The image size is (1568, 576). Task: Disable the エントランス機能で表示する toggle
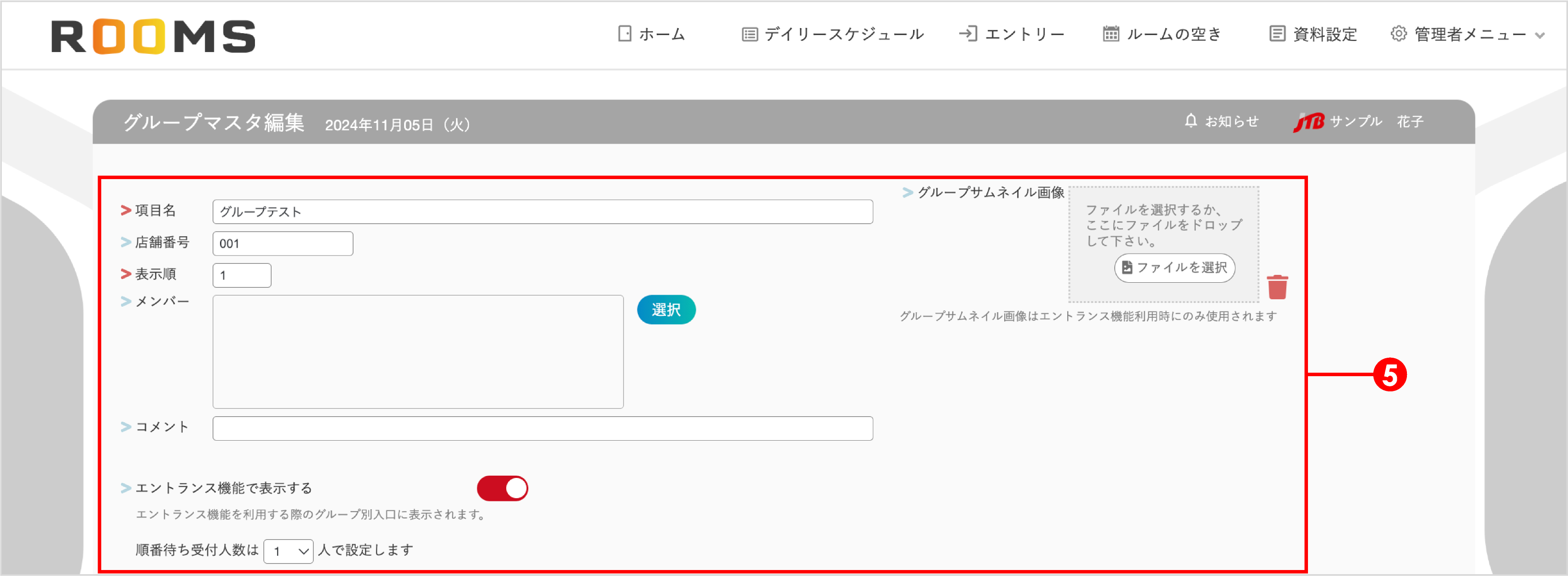tap(502, 488)
